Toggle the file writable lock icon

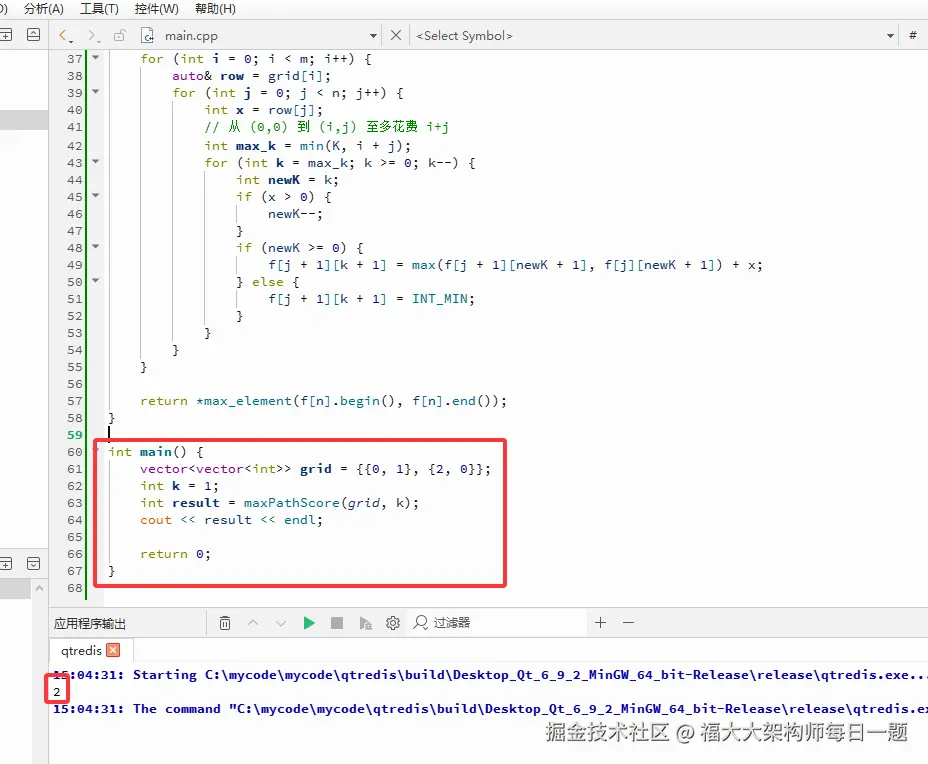[120, 36]
